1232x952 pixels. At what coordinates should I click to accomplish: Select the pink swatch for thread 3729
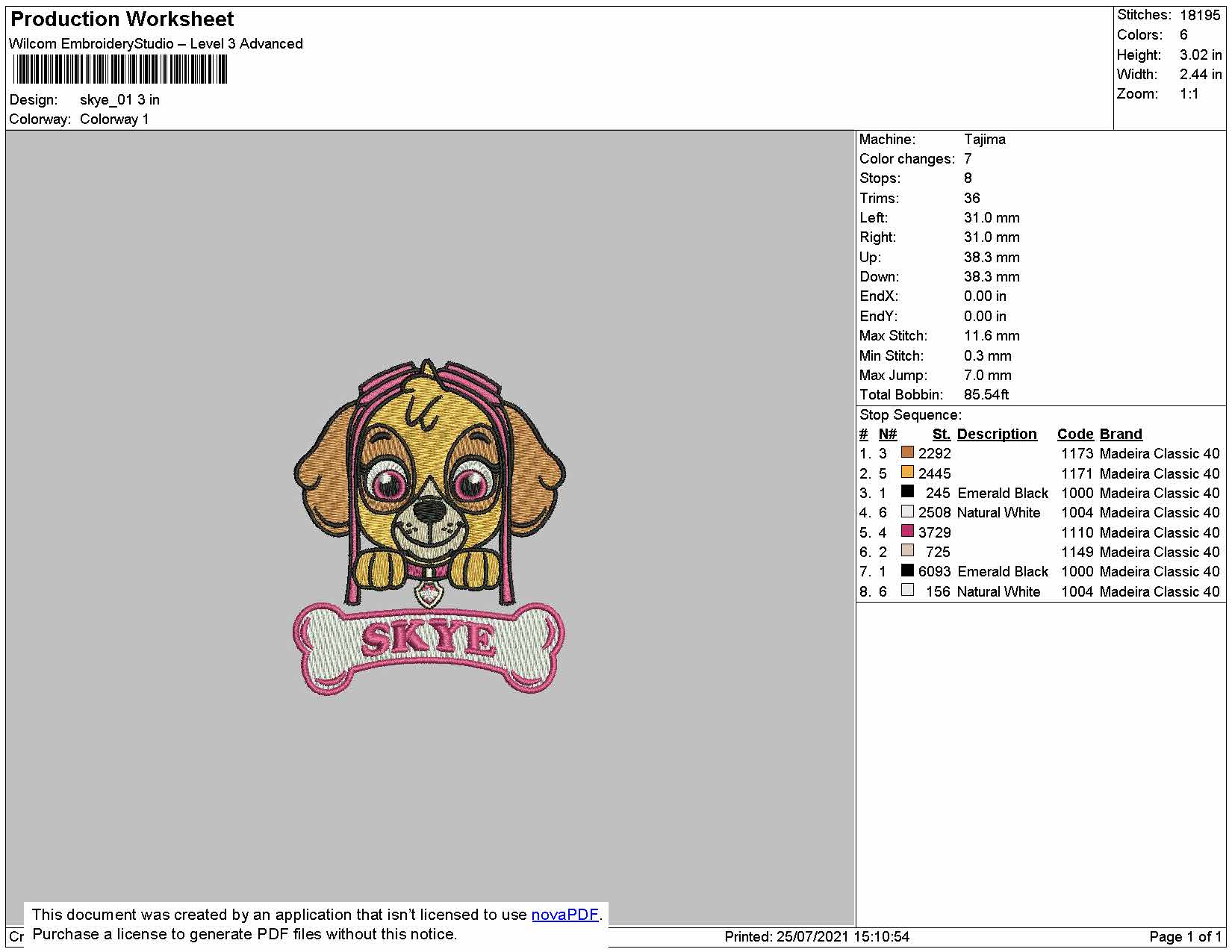(907, 532)
